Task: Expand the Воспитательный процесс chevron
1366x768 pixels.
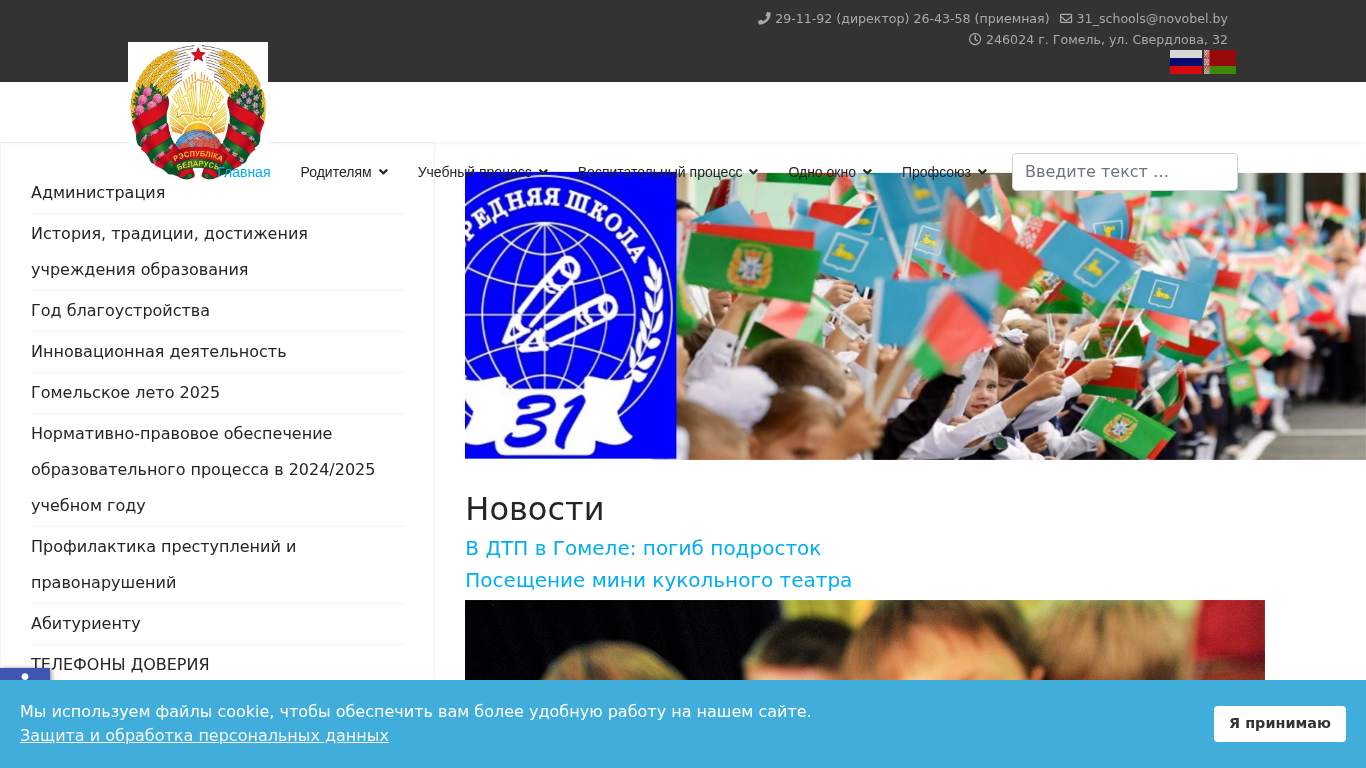Action: click(x=753, y=172)
